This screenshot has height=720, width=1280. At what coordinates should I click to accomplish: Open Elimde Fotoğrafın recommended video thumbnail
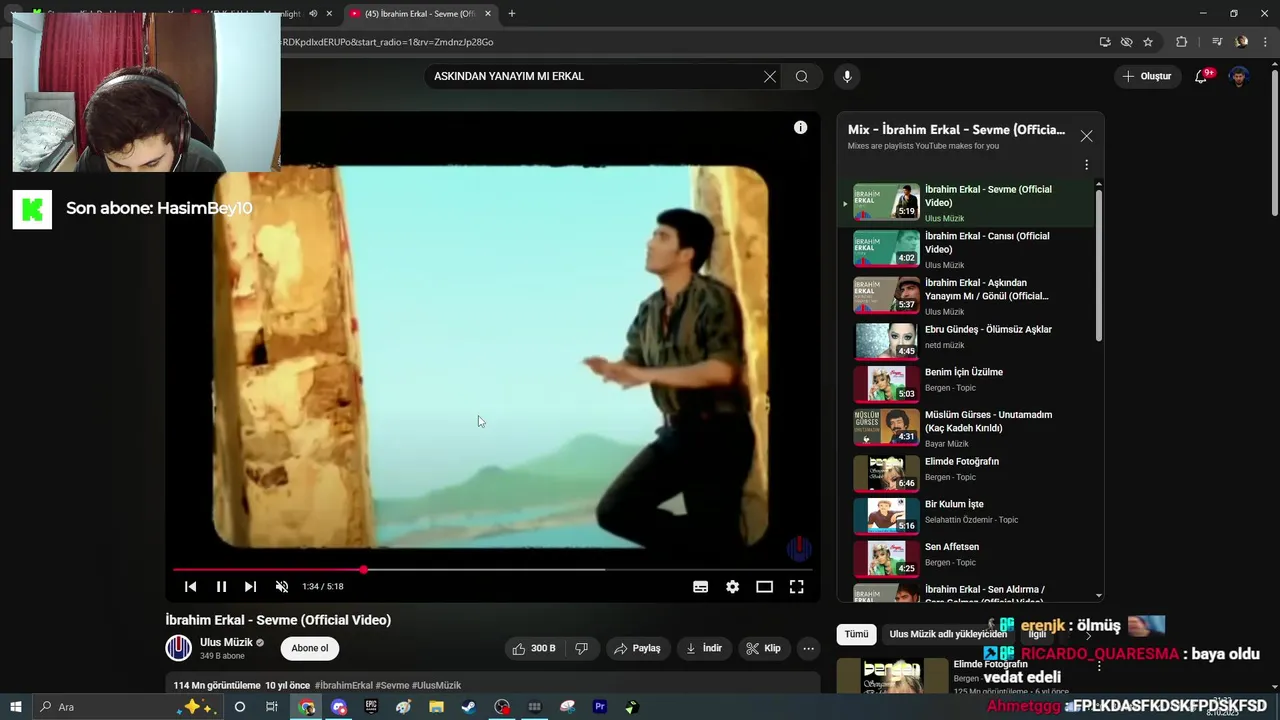[x=892, y=677]
